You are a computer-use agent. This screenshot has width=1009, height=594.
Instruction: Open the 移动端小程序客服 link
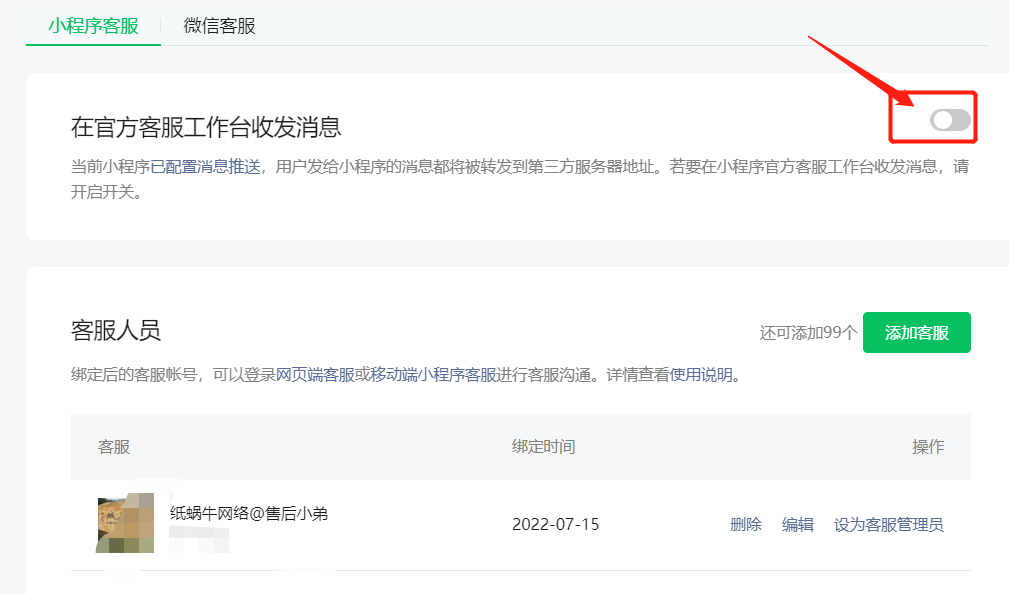point(433,375)
